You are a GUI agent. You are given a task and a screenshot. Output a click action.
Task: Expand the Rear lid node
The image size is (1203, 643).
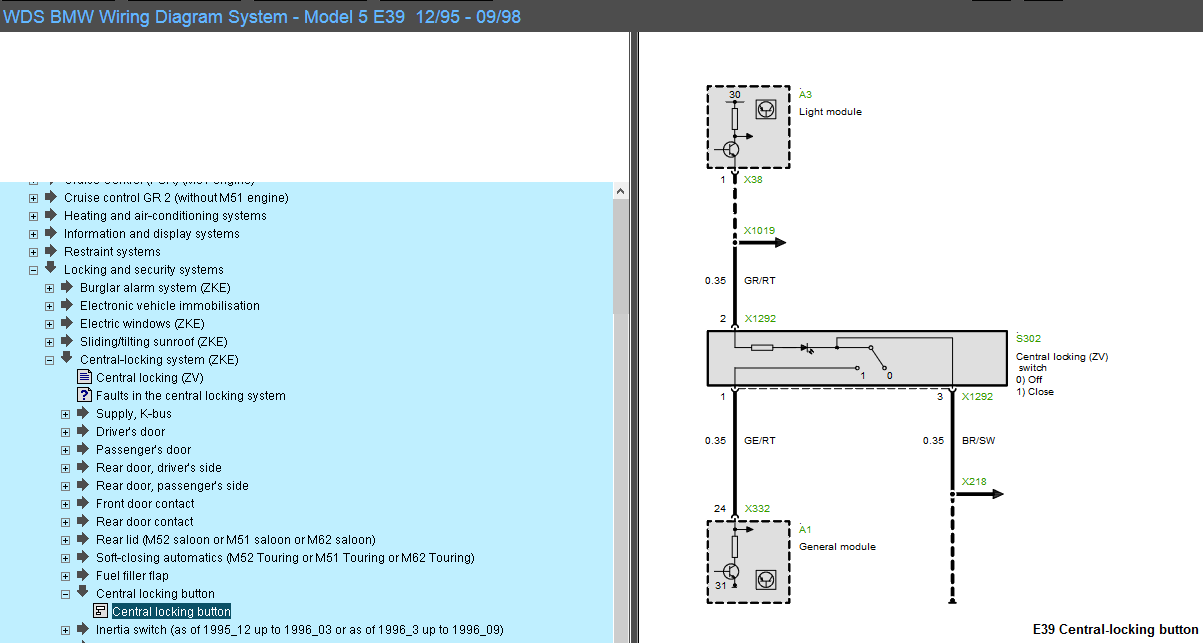click(x=65, y=540)
